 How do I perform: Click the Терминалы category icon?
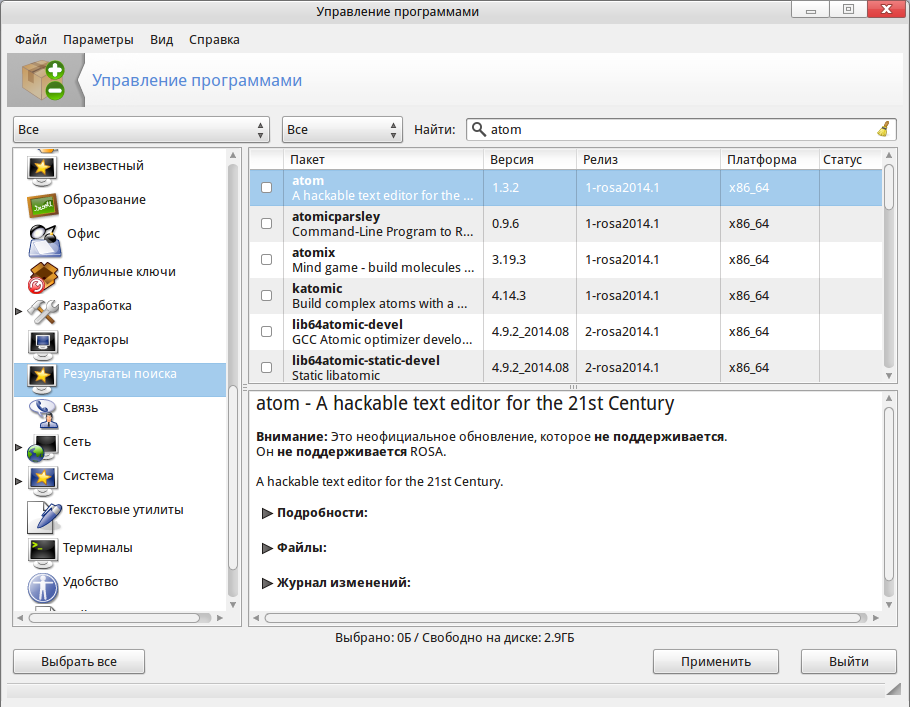[42, 549]
